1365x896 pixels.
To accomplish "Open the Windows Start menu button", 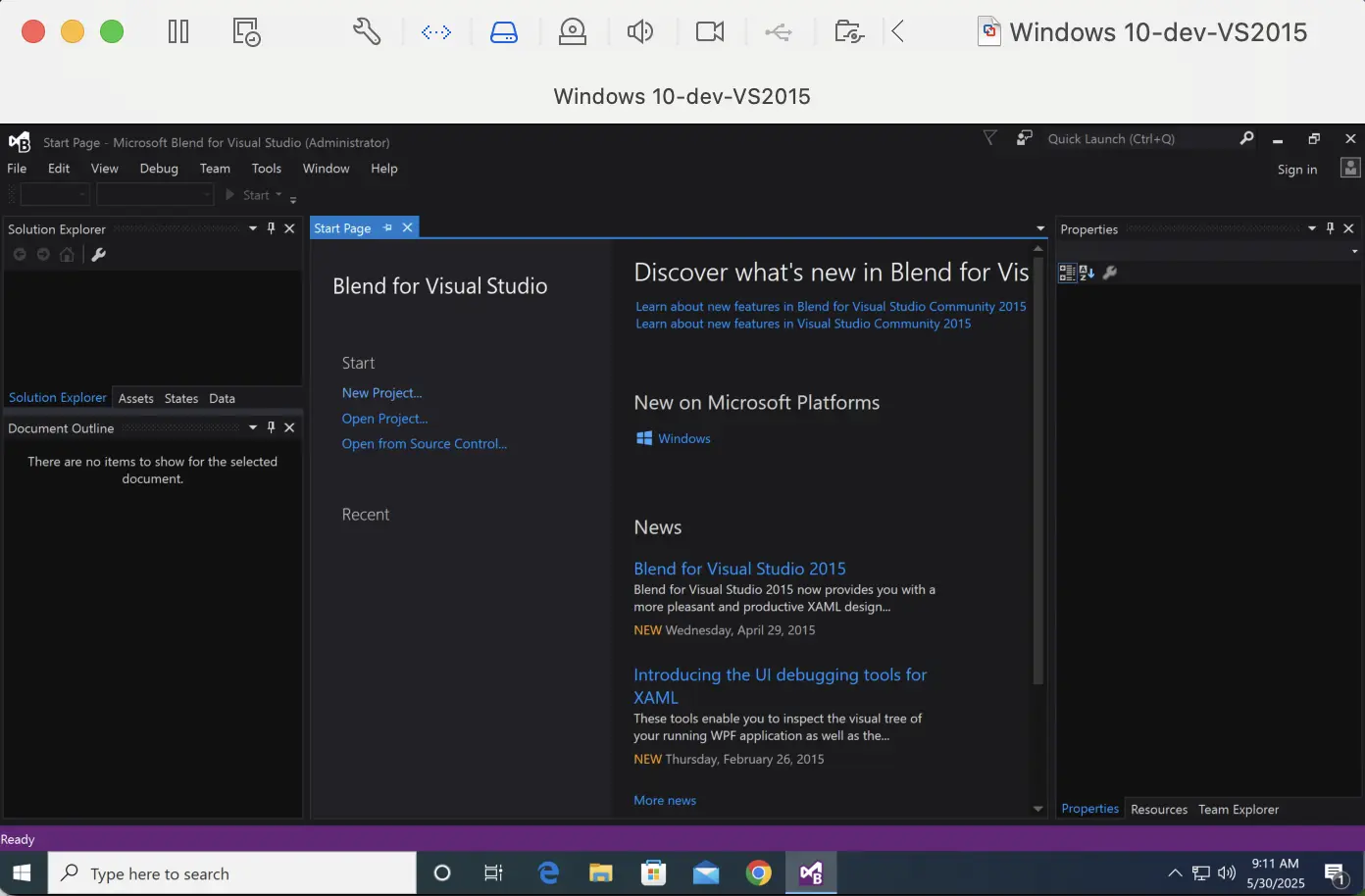I will tap(23, 872).
